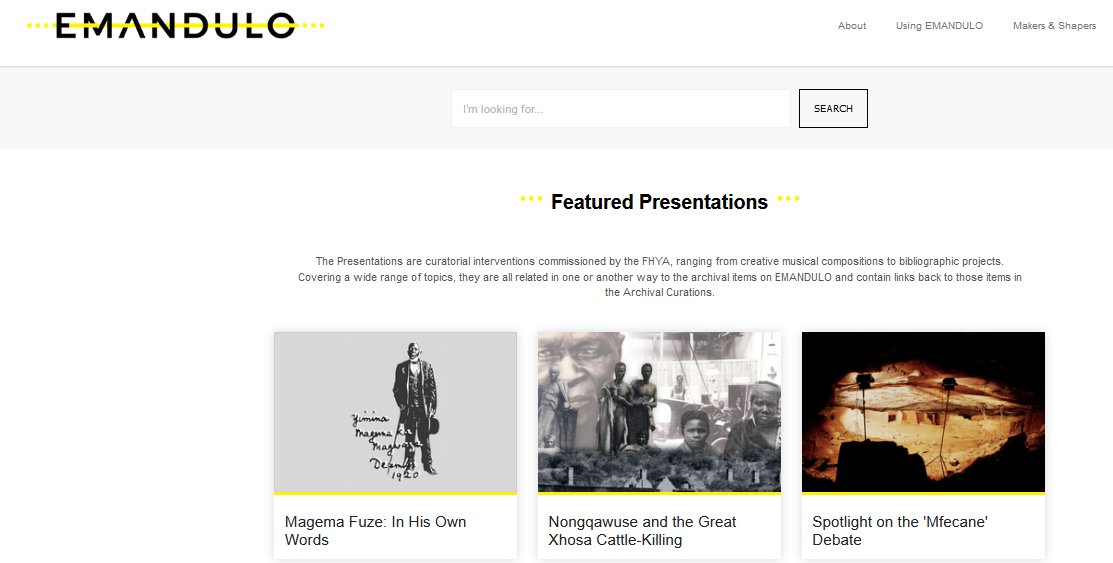Click "Nongqawuse and the Great Xhosa Cattle-Killing" title

[642, 531]
